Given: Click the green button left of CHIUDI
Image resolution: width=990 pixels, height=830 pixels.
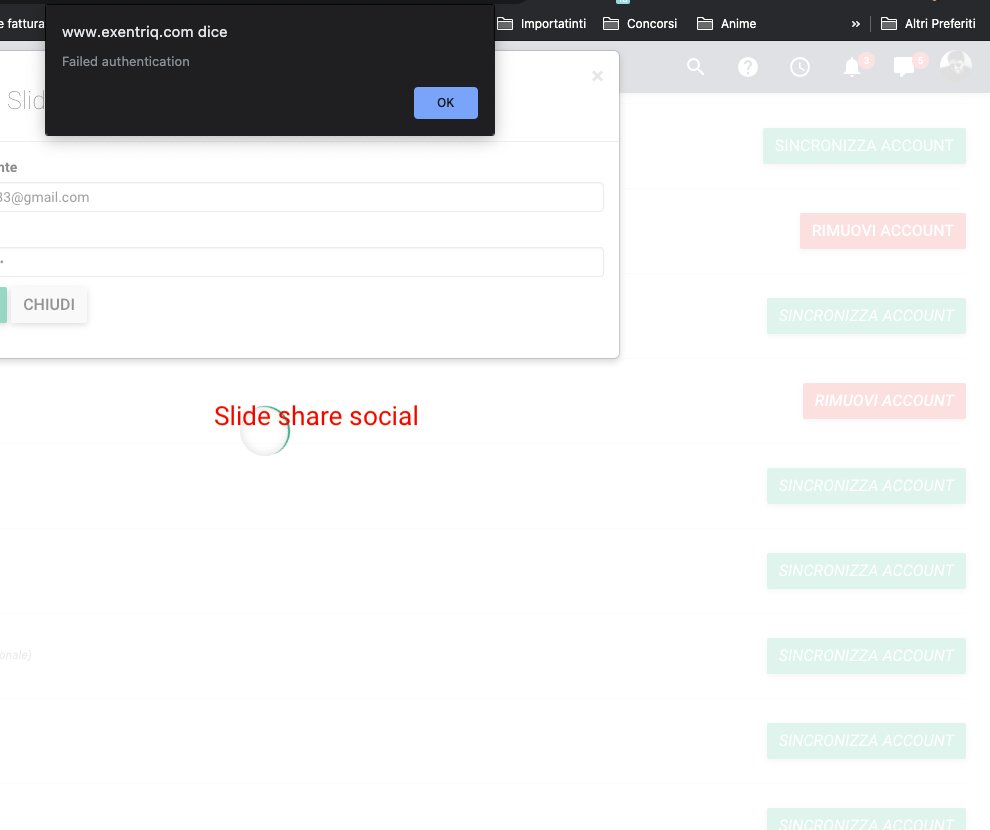Looking at the screenshot, I should [x=2, y=305].
